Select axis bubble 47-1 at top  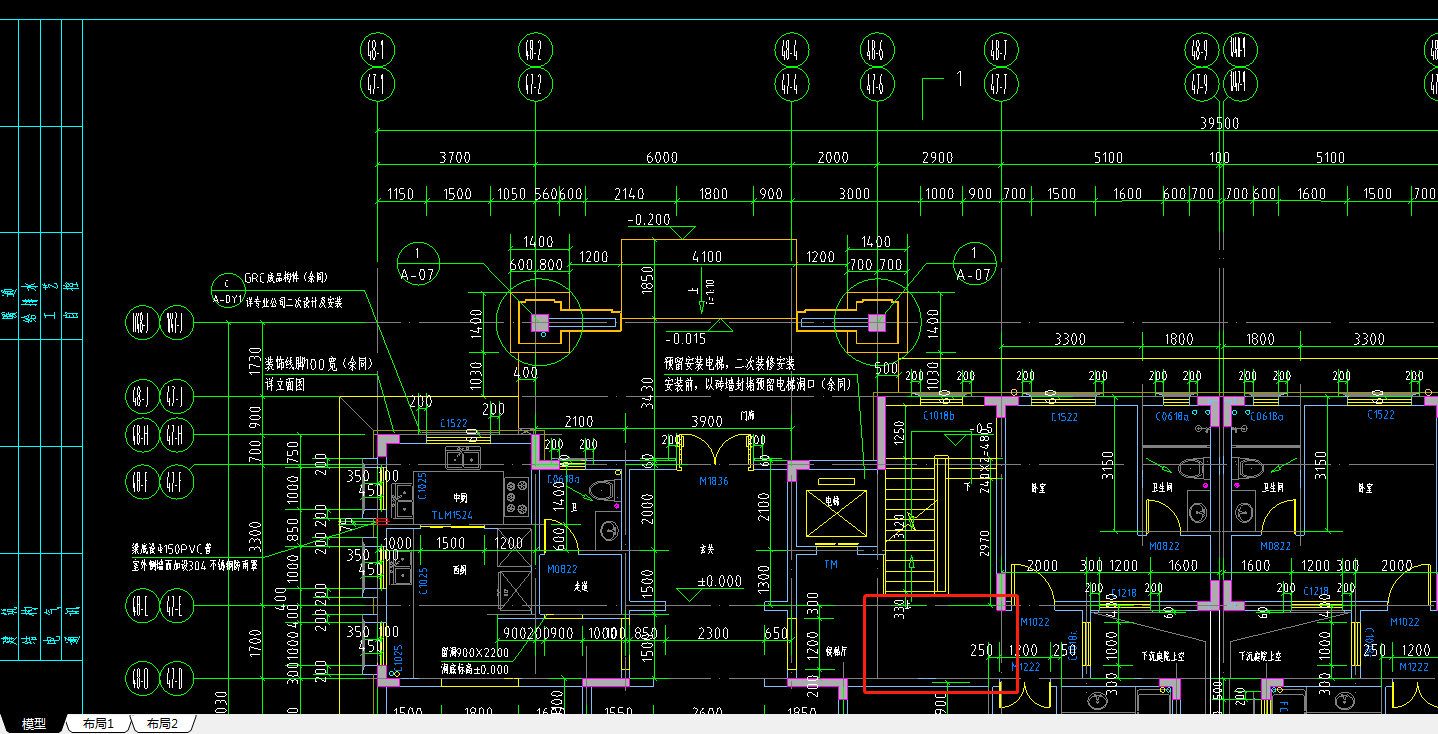tap(377, 84)
